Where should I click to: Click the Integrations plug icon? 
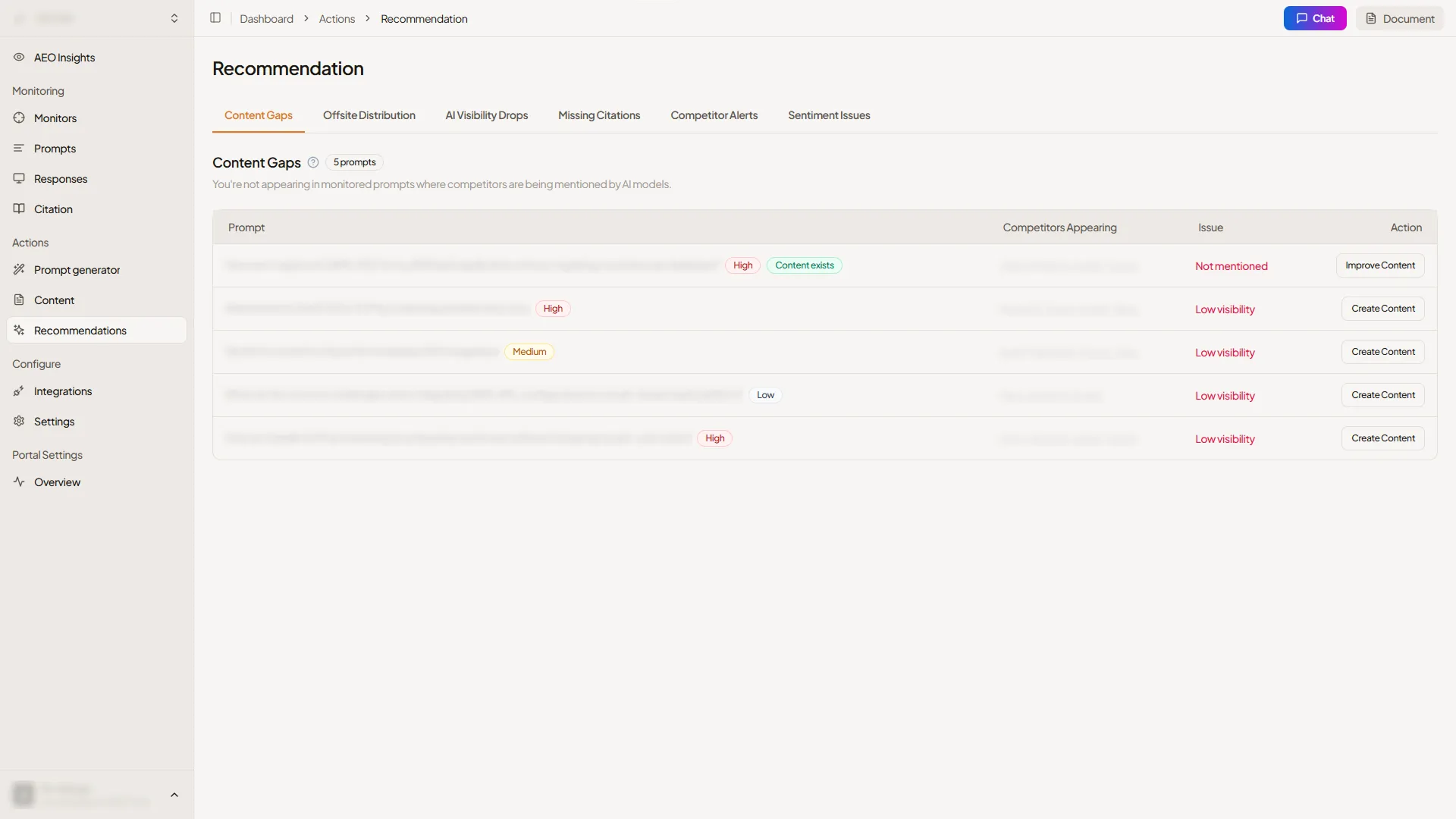(19, 391)
